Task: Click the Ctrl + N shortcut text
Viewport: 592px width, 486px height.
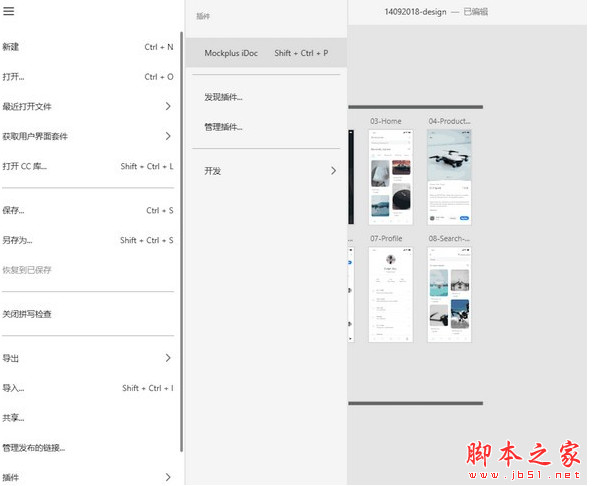Action: click(x=159, y=47)
